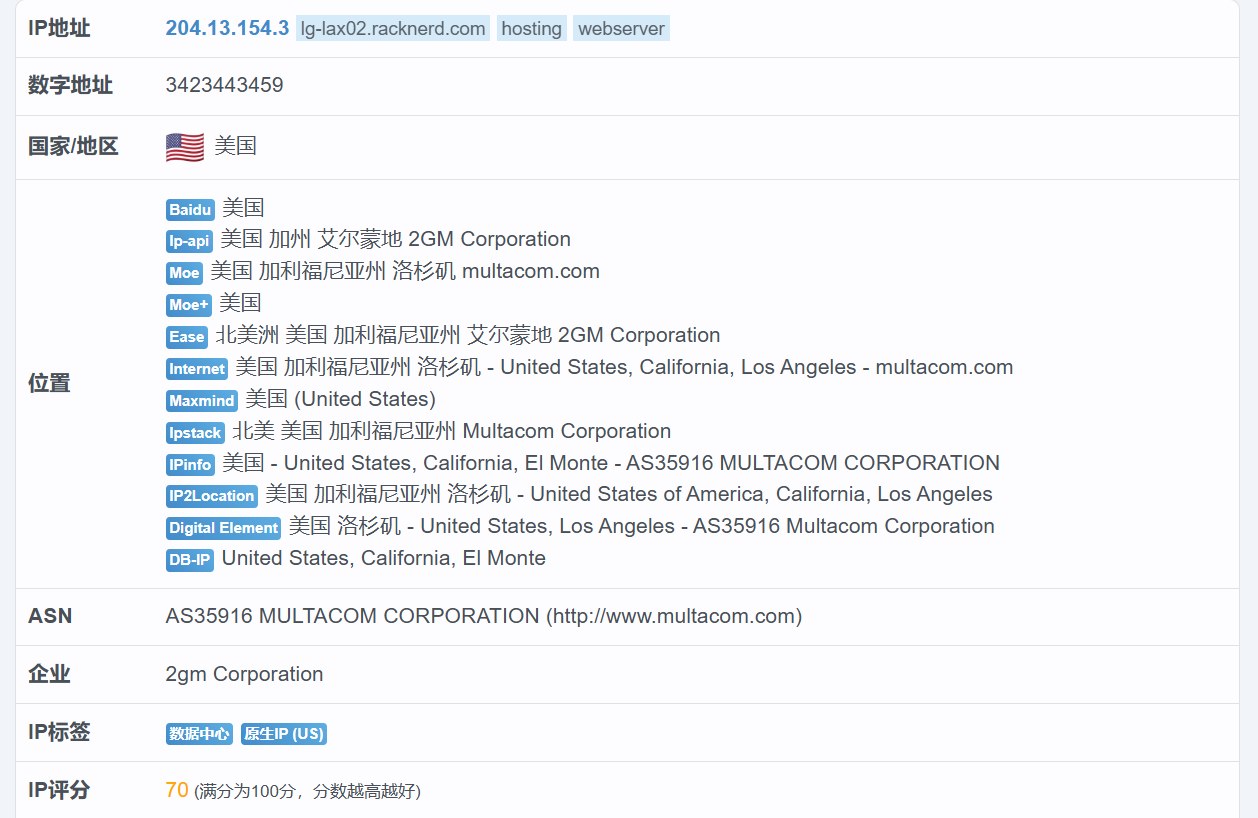Click the Digital Element source badge
Screen dimensions: 1258x818
[223, 528]
